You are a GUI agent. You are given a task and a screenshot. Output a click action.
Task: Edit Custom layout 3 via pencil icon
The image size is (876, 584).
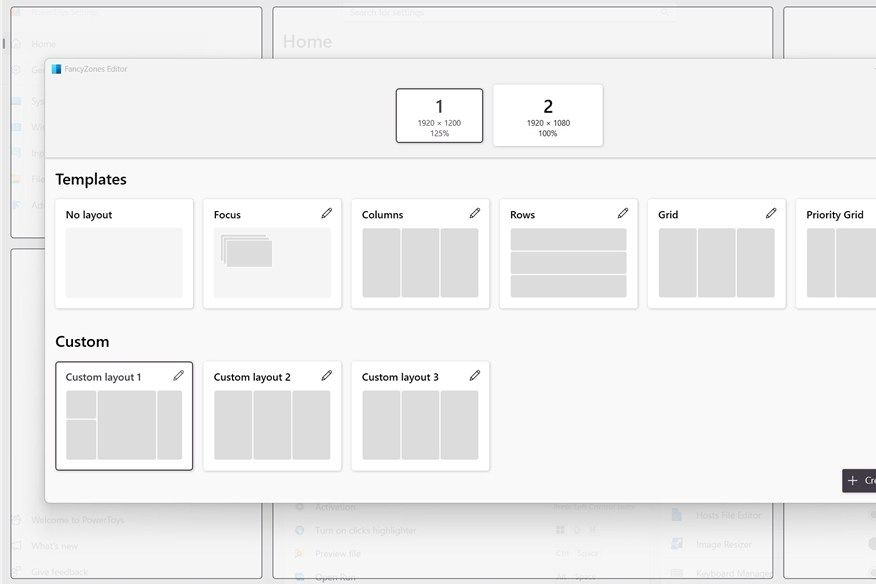click(x=474, y=376)
